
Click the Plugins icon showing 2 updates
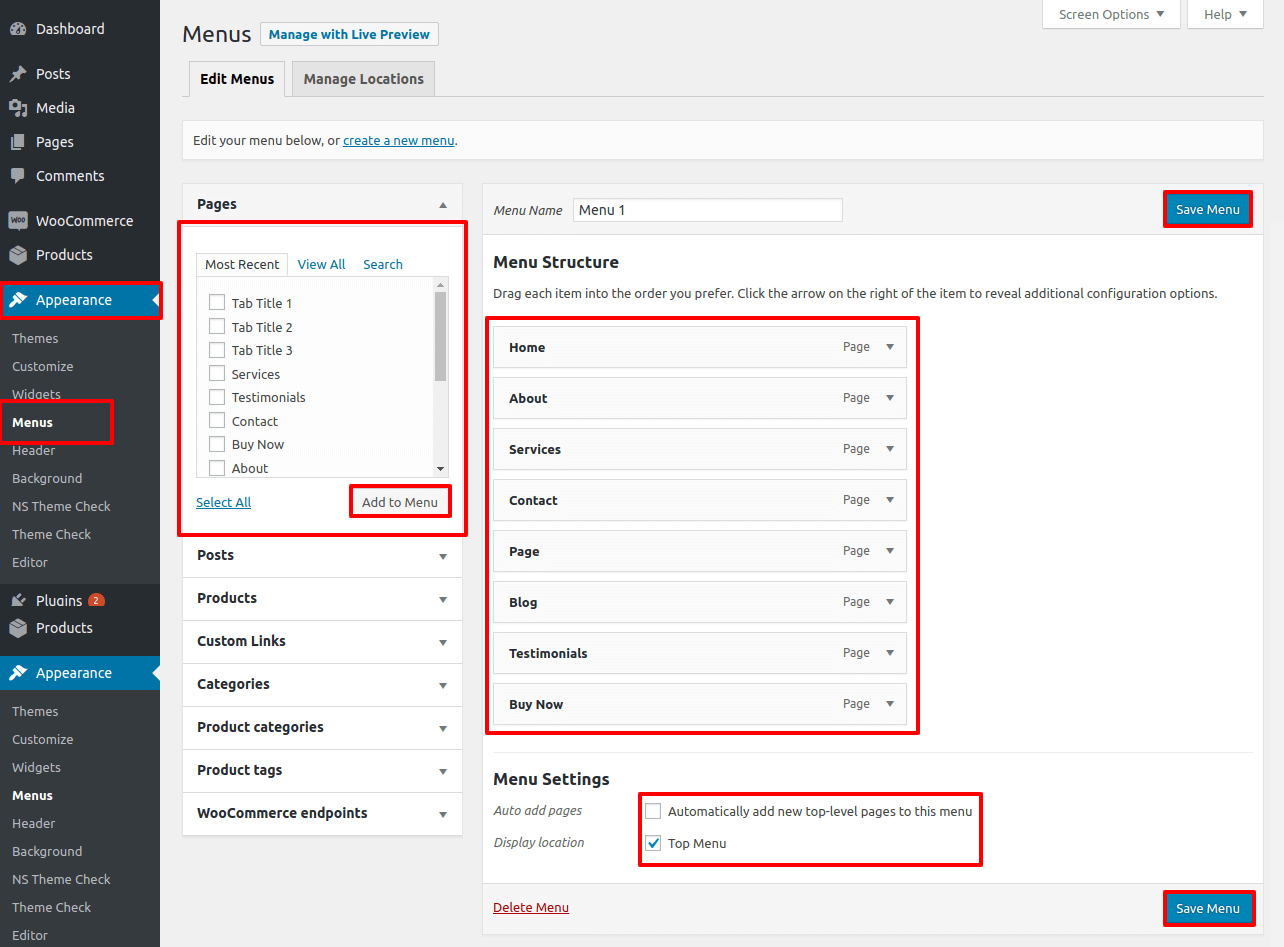(19, 599)
